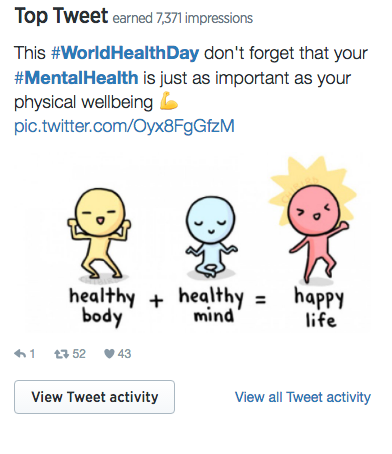
Task: Like the tweet with the heart icon
Action: [x=109, y=354]
